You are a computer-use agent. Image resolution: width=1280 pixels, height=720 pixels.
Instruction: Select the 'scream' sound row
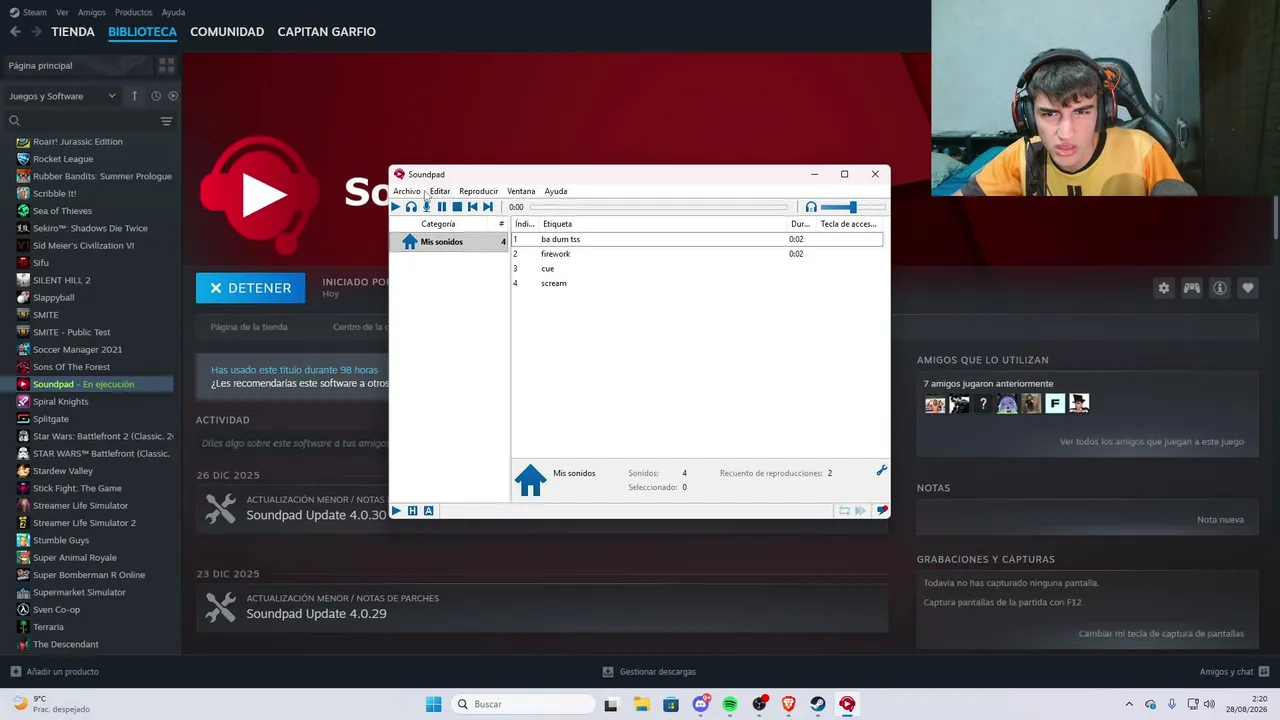[698, 283]
